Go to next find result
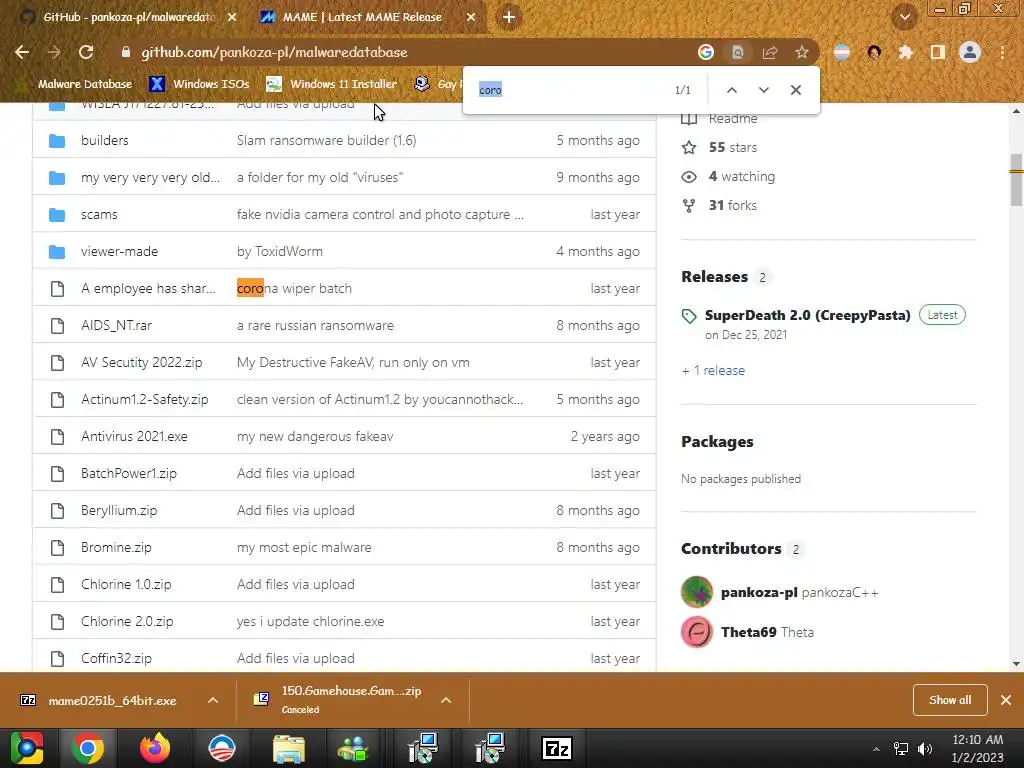The height and width of the screenshot is (768, 1024). 763,90
